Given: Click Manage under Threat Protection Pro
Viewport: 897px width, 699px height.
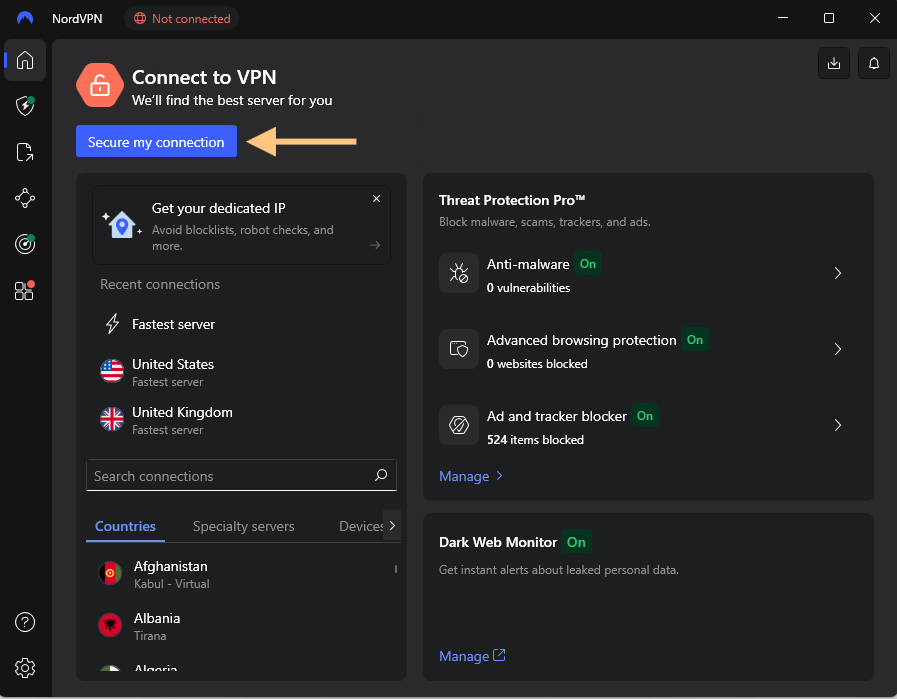Looking at the screenshot, I should (465, 476).
